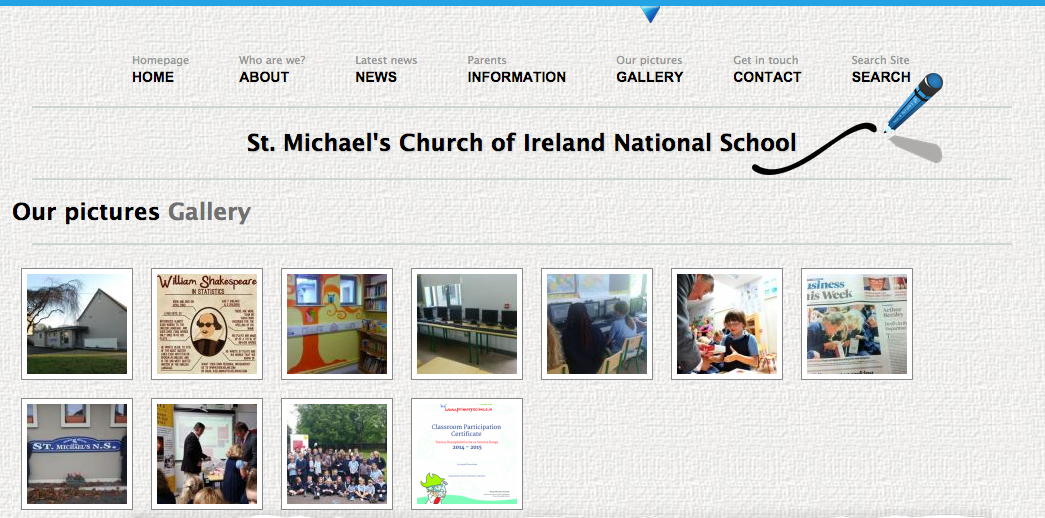Open the school building exterior photo
Viewport: 1045px width, 518px height.
[x=77, y=324]
